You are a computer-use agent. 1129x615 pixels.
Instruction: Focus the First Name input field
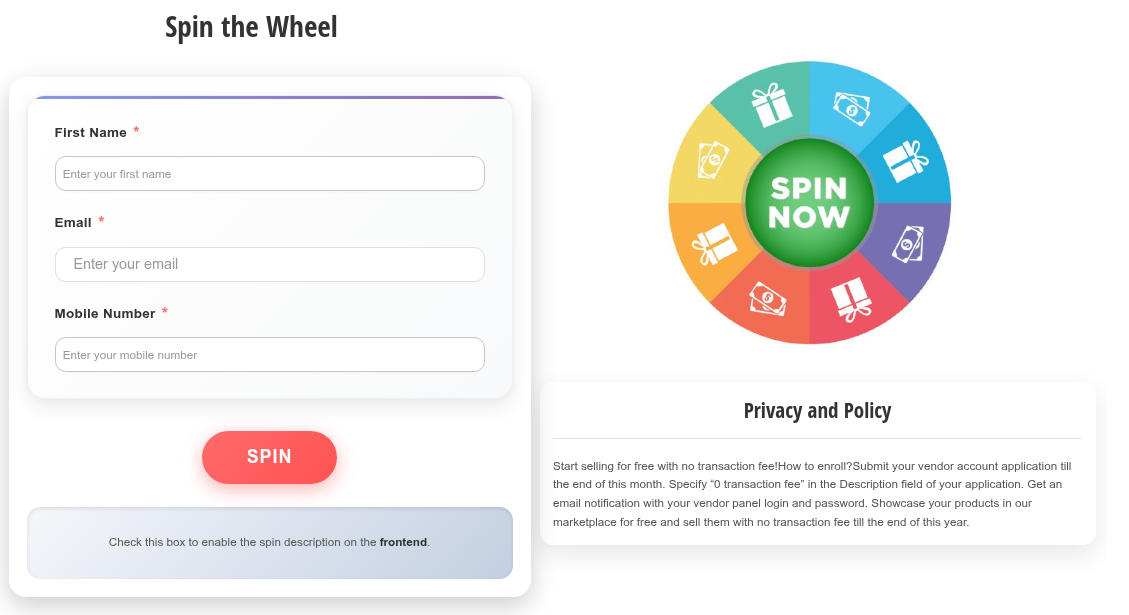pos(269,174)
